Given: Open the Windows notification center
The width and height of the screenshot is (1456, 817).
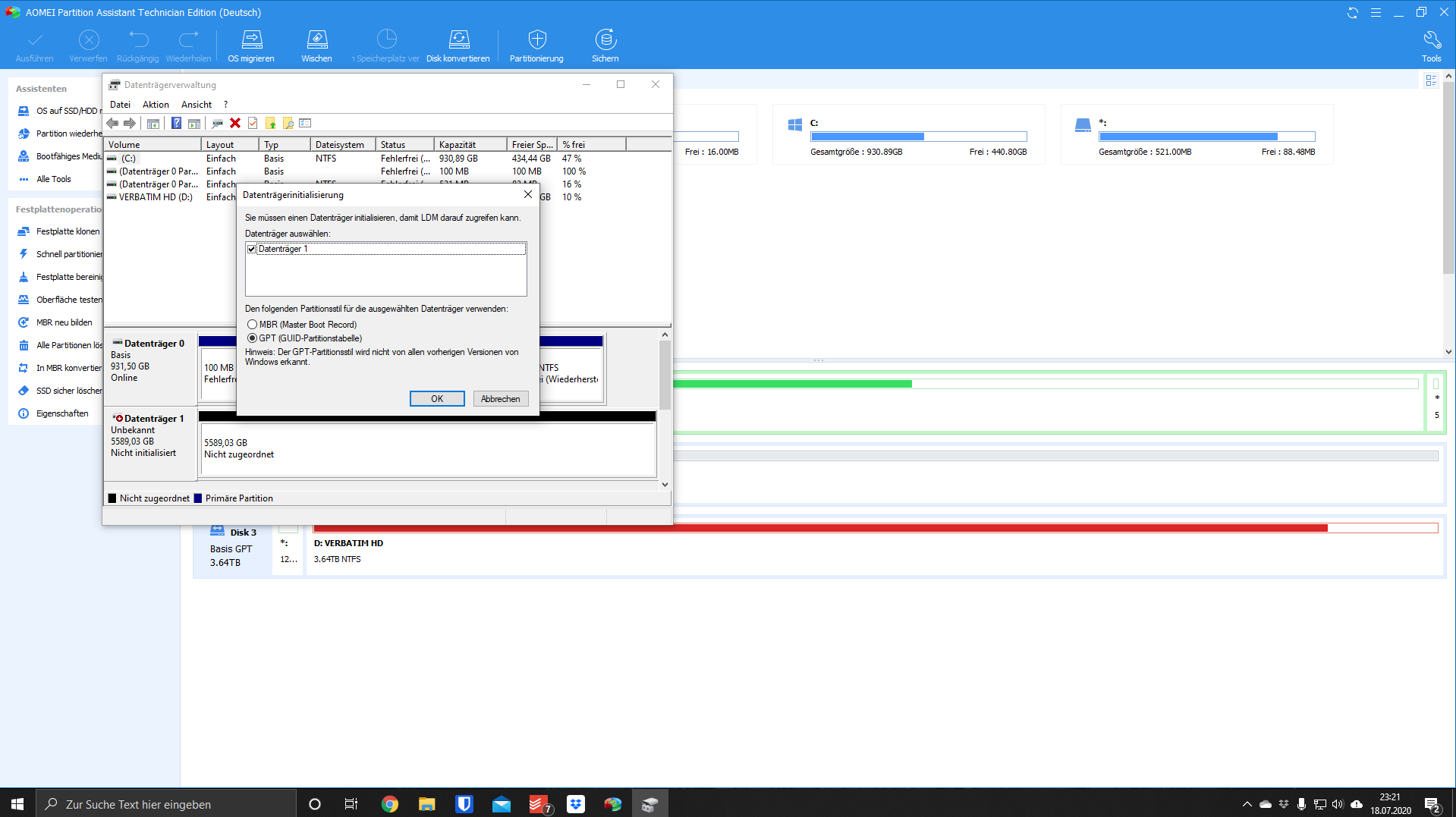Looking at the screenshot, I should tap(1432, 804).
